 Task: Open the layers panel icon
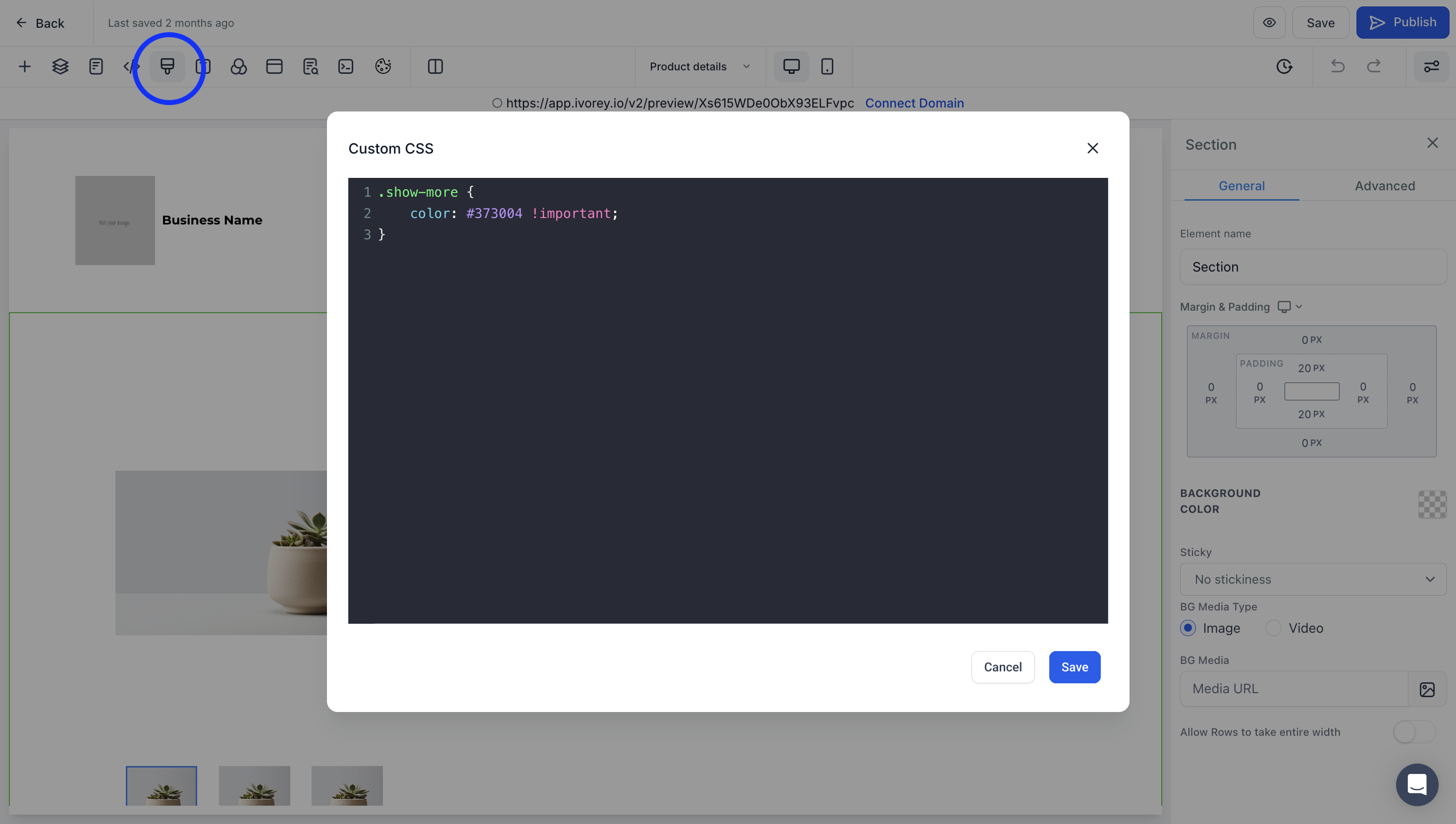tap(60, 67)
